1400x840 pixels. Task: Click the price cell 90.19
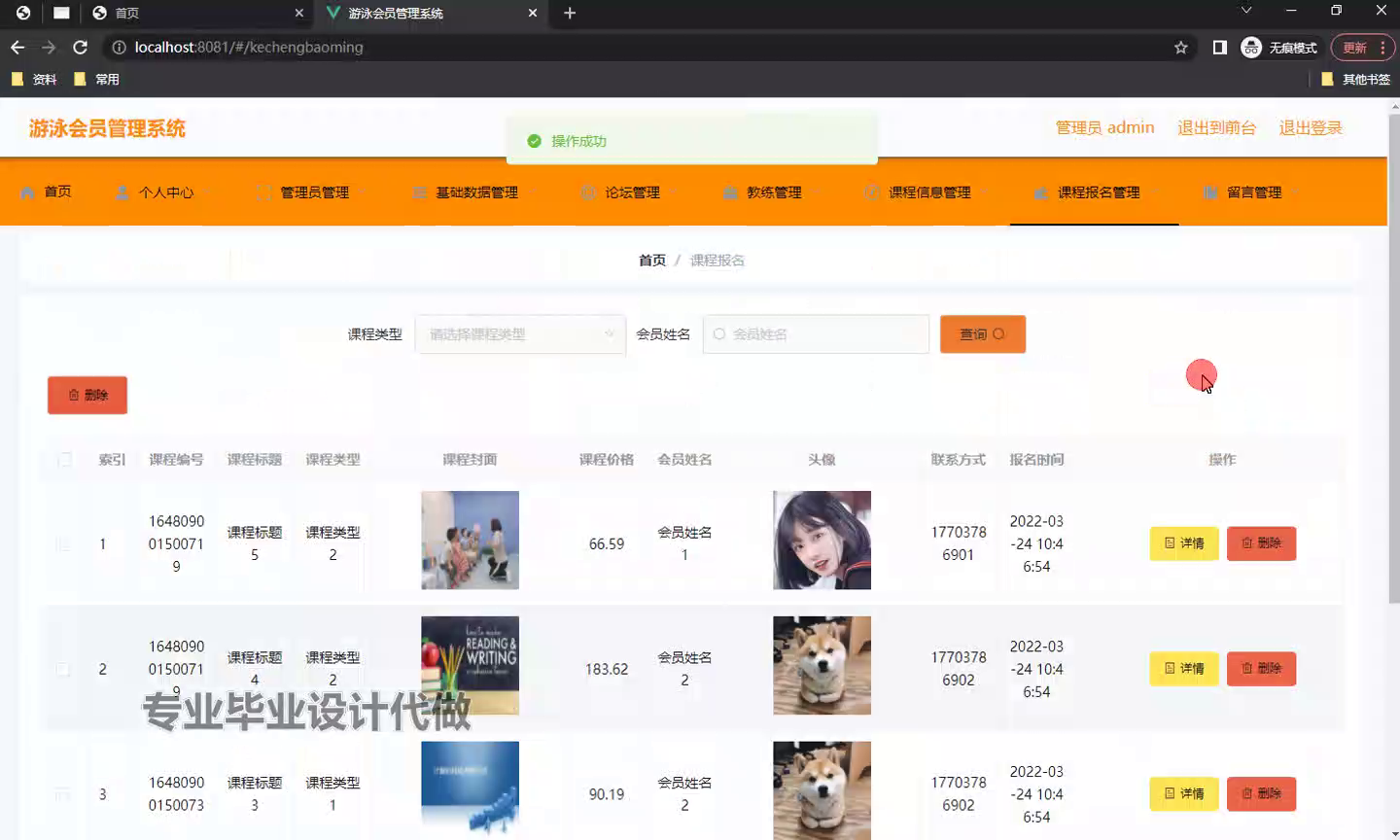tap(607, 794)
